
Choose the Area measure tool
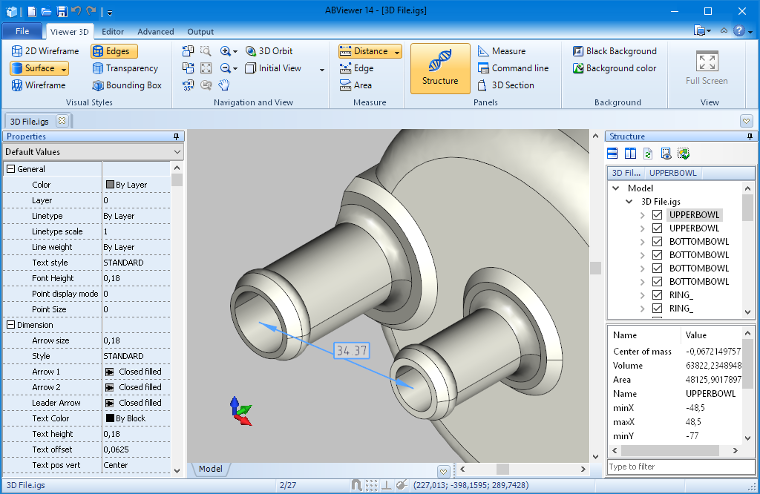pyautogui.click(x=355, y=85)
